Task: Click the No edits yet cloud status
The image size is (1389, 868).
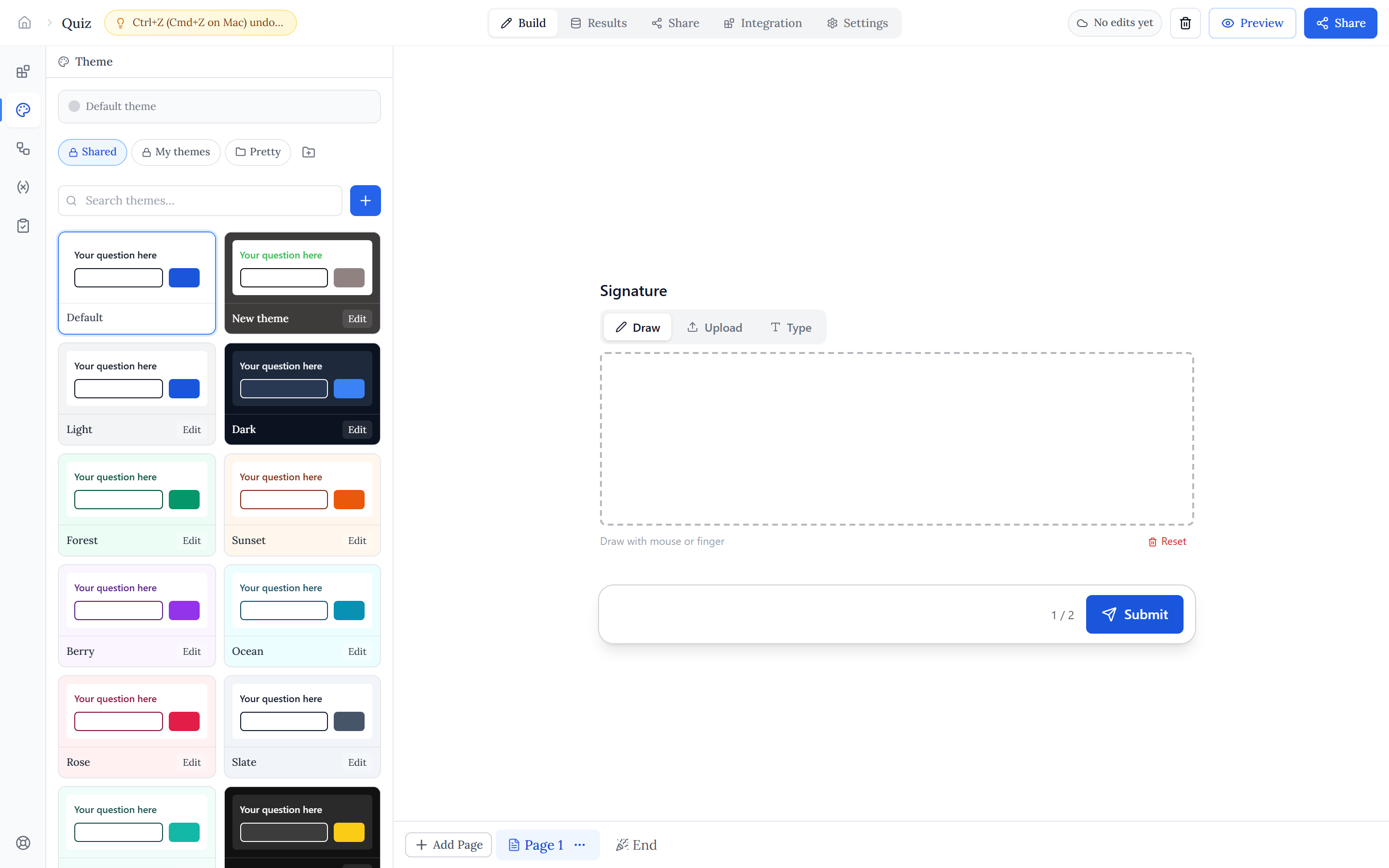Action: click(x=1115, y=23)
